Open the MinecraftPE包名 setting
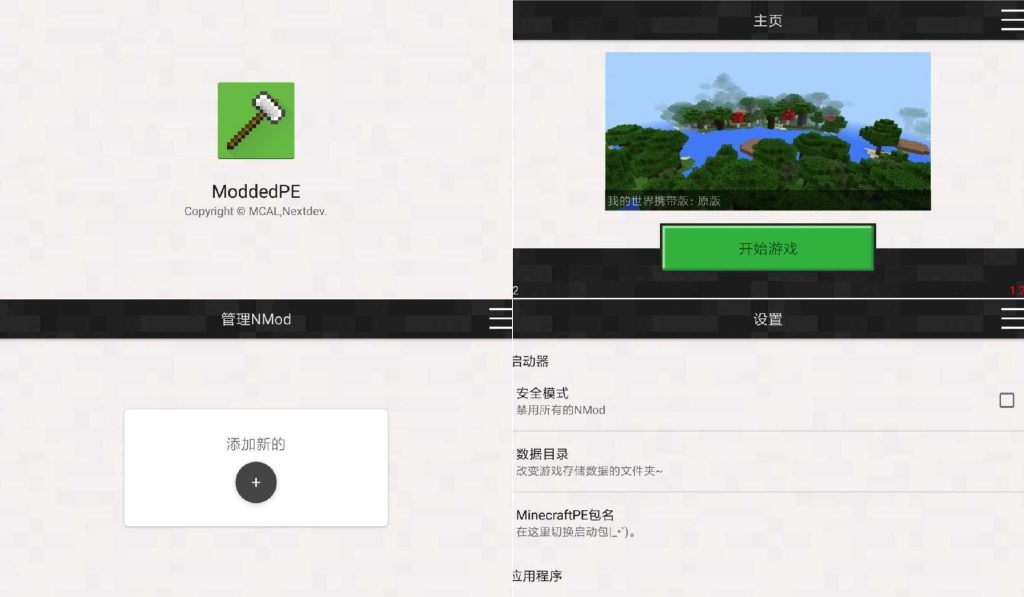The image size is (1024, 597). (768, 523)
